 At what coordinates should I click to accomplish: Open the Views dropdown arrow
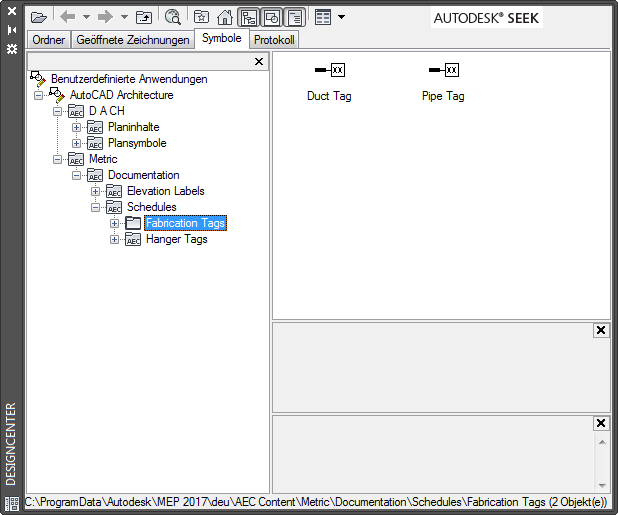(342, 17)
